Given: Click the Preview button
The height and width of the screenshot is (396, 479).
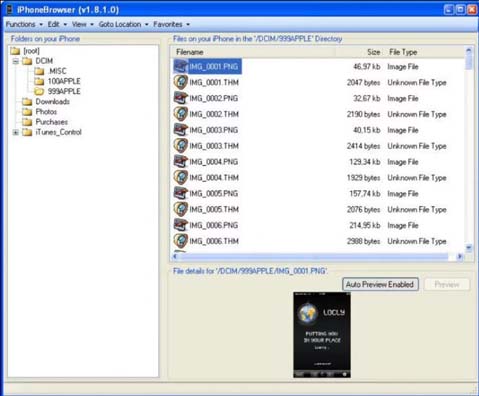Looking at the screenshot, I should tap(447, 284).
